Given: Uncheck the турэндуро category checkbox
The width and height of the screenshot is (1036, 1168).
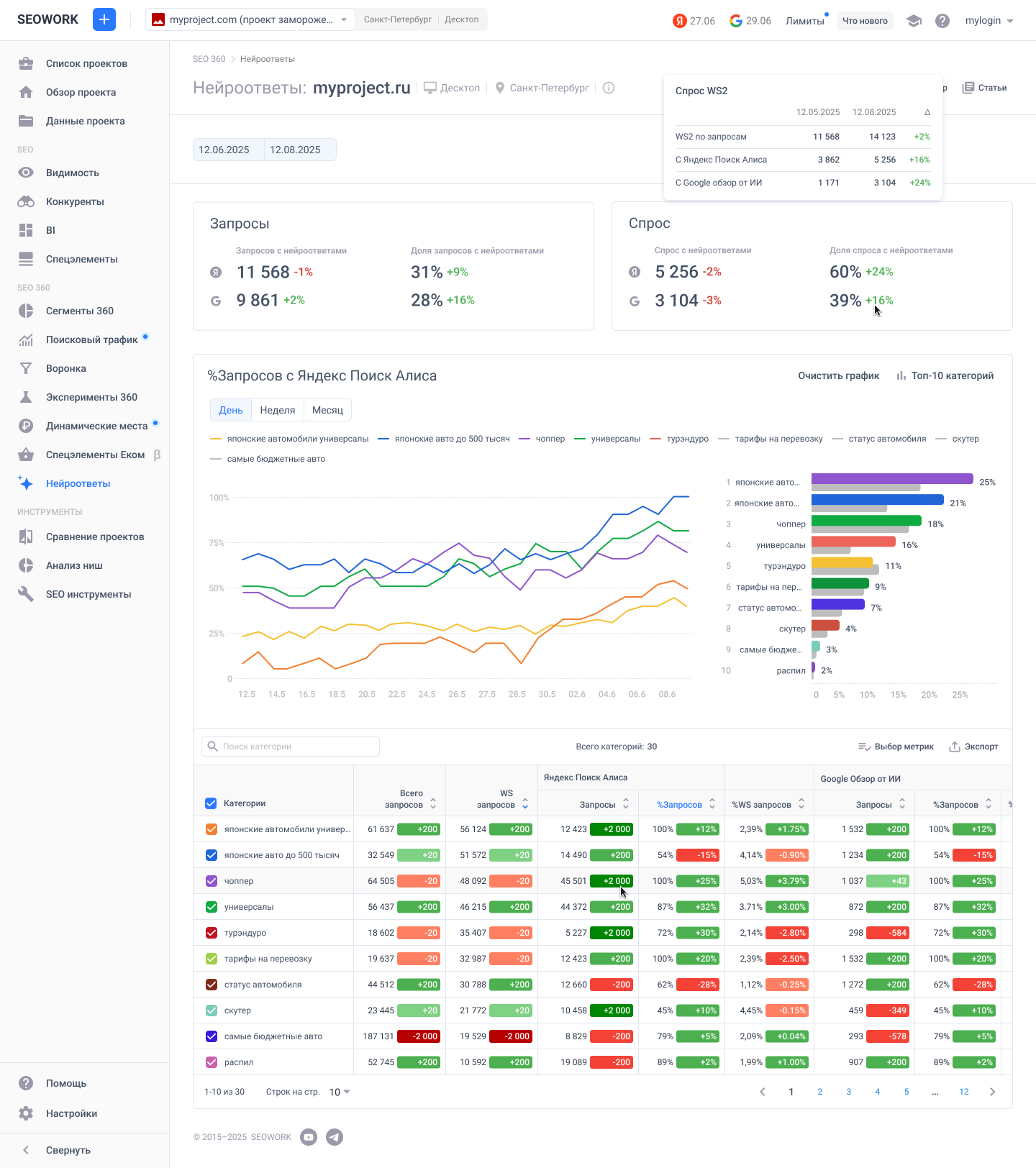Looking at the screenshot, I should click(x=212, y=933).
